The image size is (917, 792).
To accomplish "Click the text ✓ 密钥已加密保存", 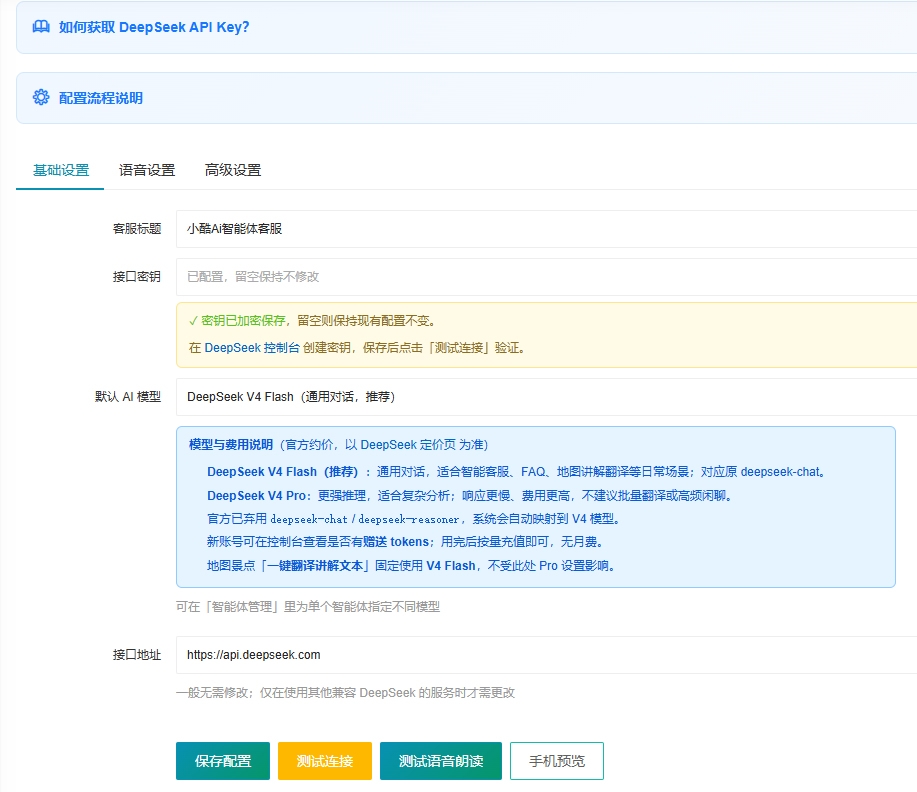I will [x=237, y=321].
